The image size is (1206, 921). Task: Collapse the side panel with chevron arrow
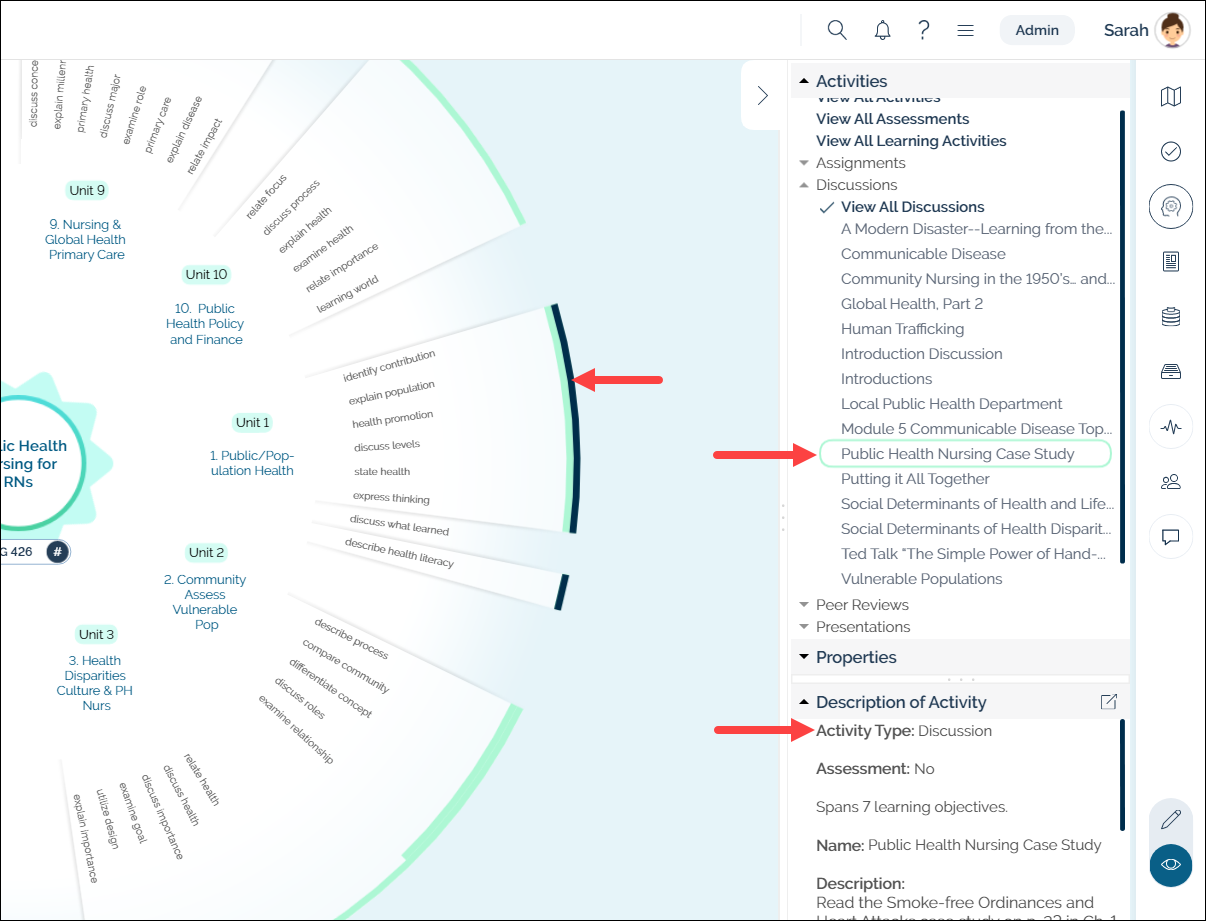point(762,95)
